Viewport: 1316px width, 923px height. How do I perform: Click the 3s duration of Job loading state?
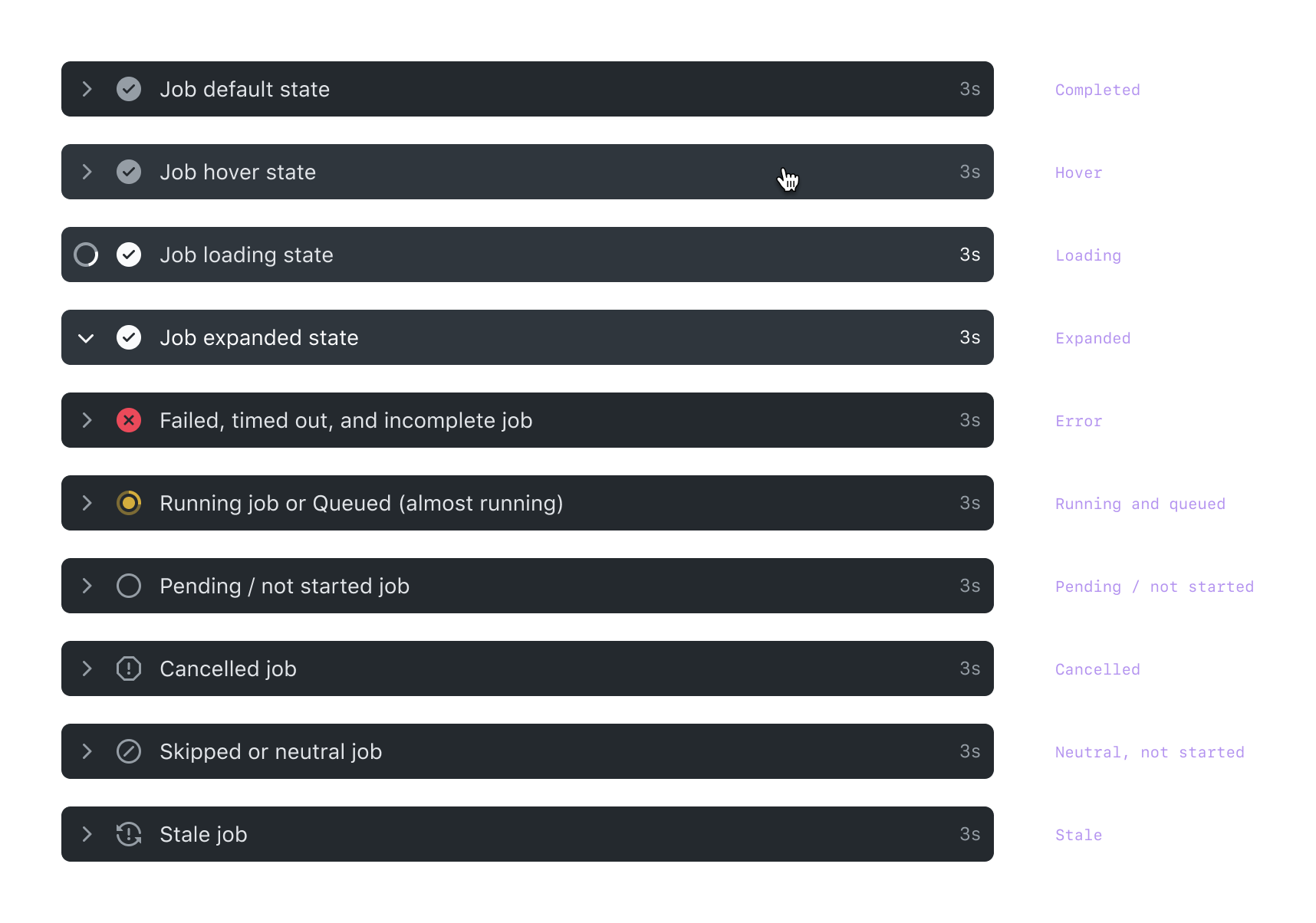(x=970, y=255)
